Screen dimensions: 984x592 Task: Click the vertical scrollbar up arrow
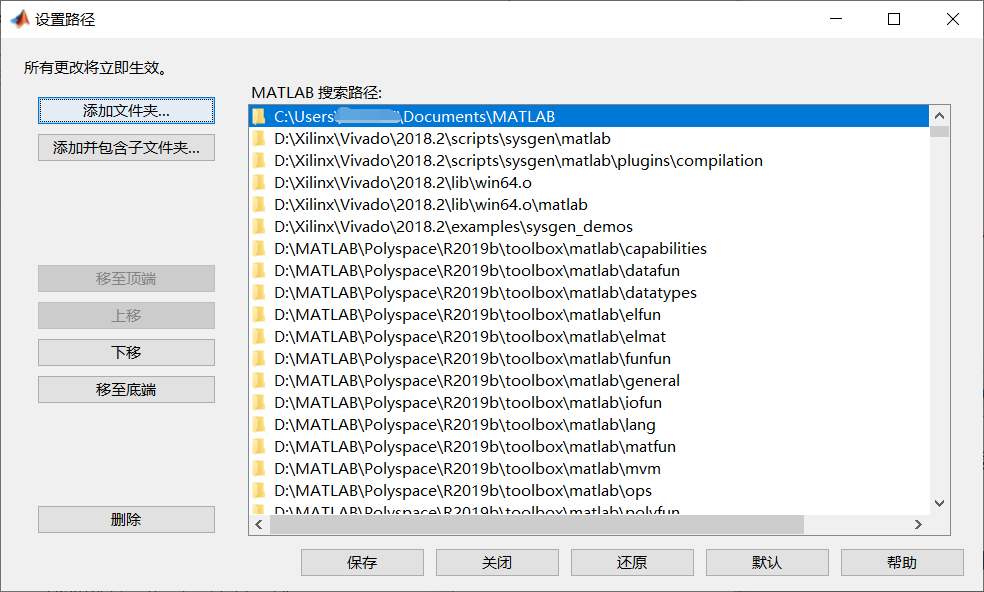(x=939, y=116)
